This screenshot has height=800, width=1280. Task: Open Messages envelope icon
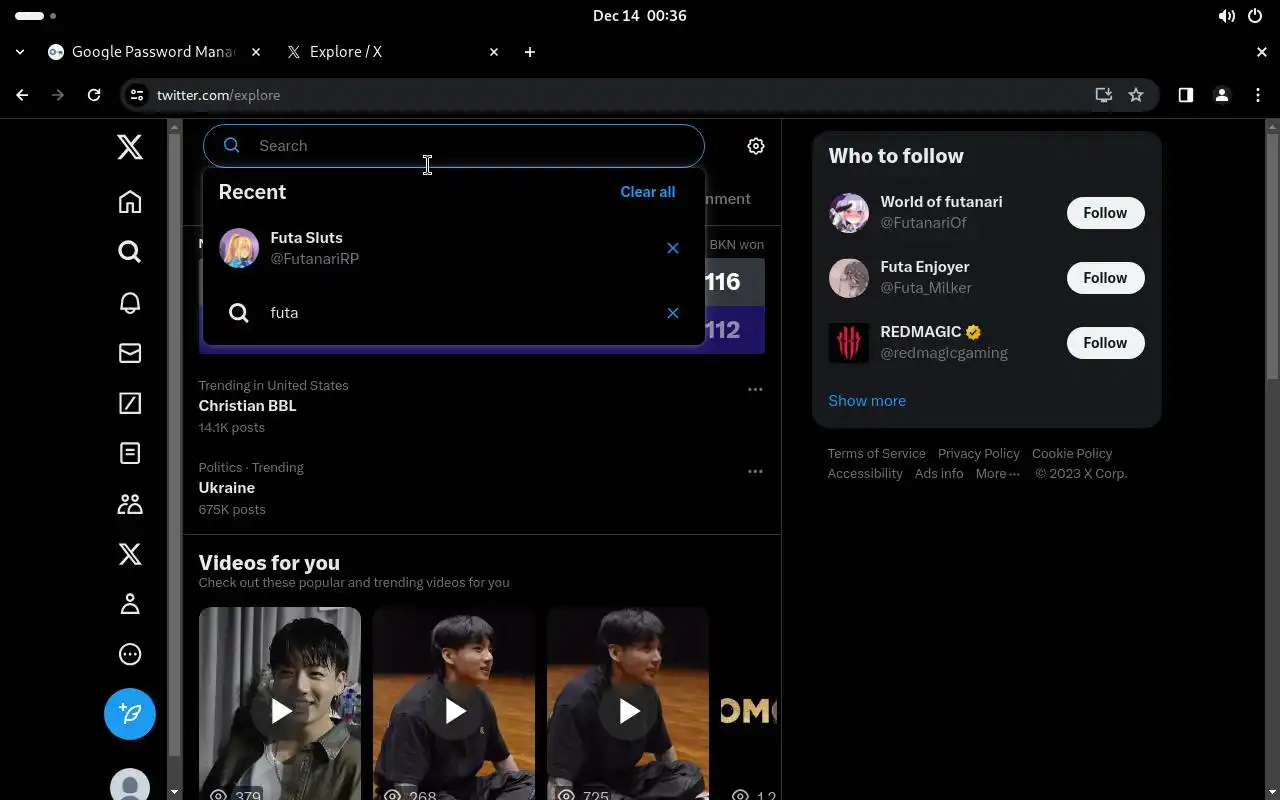coord(130,353)
